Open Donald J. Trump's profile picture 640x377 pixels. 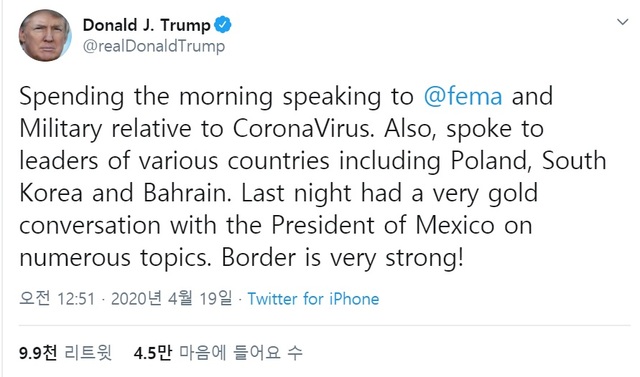(x=45, y=35)
